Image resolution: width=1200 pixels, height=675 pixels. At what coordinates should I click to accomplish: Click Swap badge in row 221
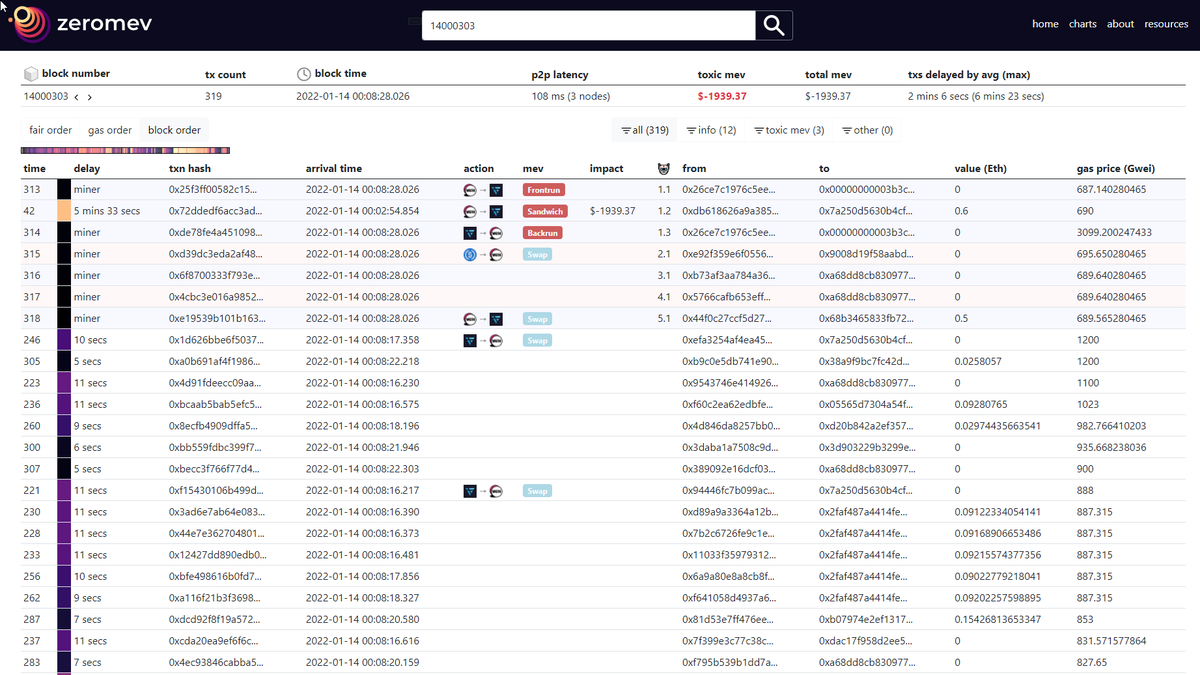[538, 491]
